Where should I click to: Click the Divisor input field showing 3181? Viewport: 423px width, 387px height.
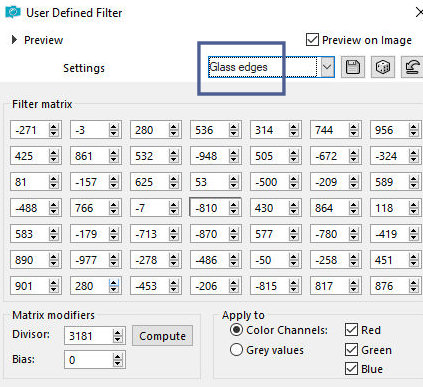point(89,336)
